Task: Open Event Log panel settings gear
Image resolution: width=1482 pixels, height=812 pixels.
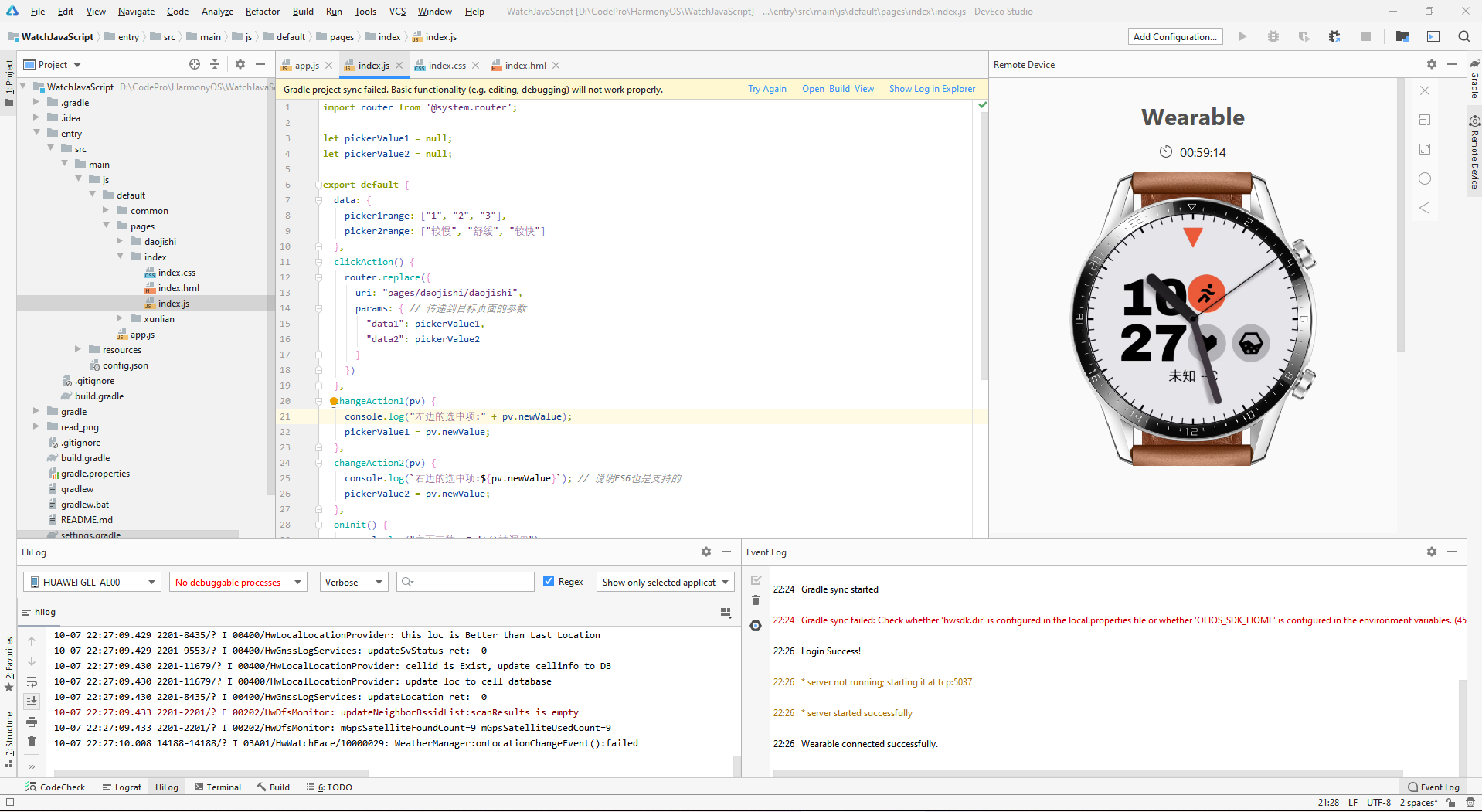Action: (x=1432, y=552)
